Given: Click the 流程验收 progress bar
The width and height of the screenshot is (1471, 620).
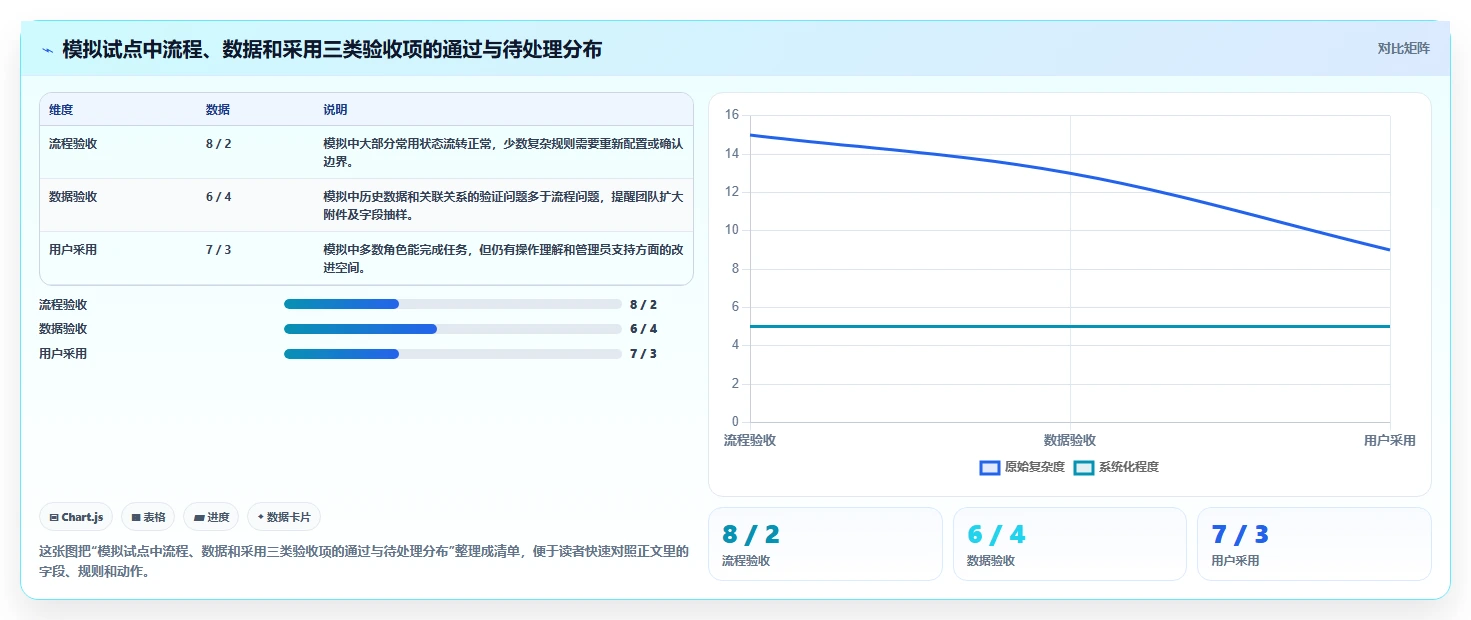Looking at the screenshot, I should point(453,304).
